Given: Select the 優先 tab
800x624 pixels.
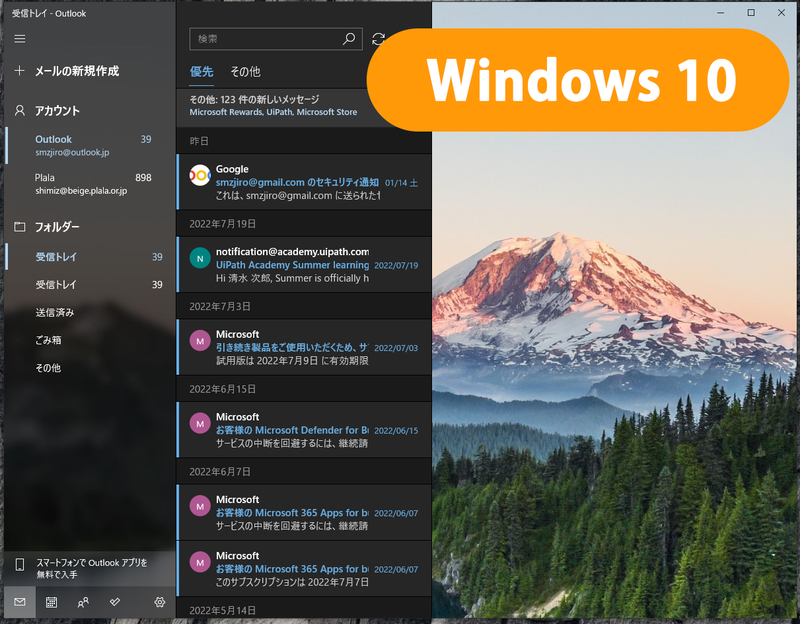Looking at the screenshot, I should coord(202,71).
